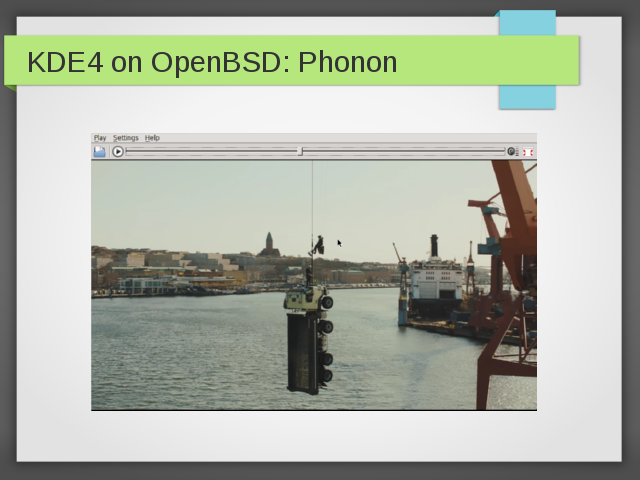Click the green title banner's left edge
The height and width of the screenshot is (480, 640).
coord(10,62)
